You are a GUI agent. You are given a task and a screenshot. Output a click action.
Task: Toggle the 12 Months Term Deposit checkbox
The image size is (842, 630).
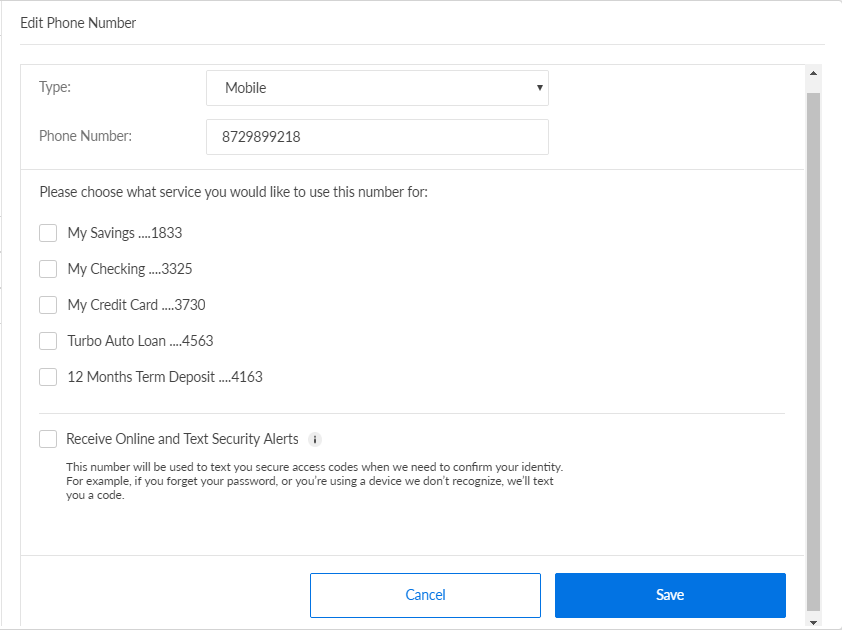pyautogui.click(x=48, y=377)
